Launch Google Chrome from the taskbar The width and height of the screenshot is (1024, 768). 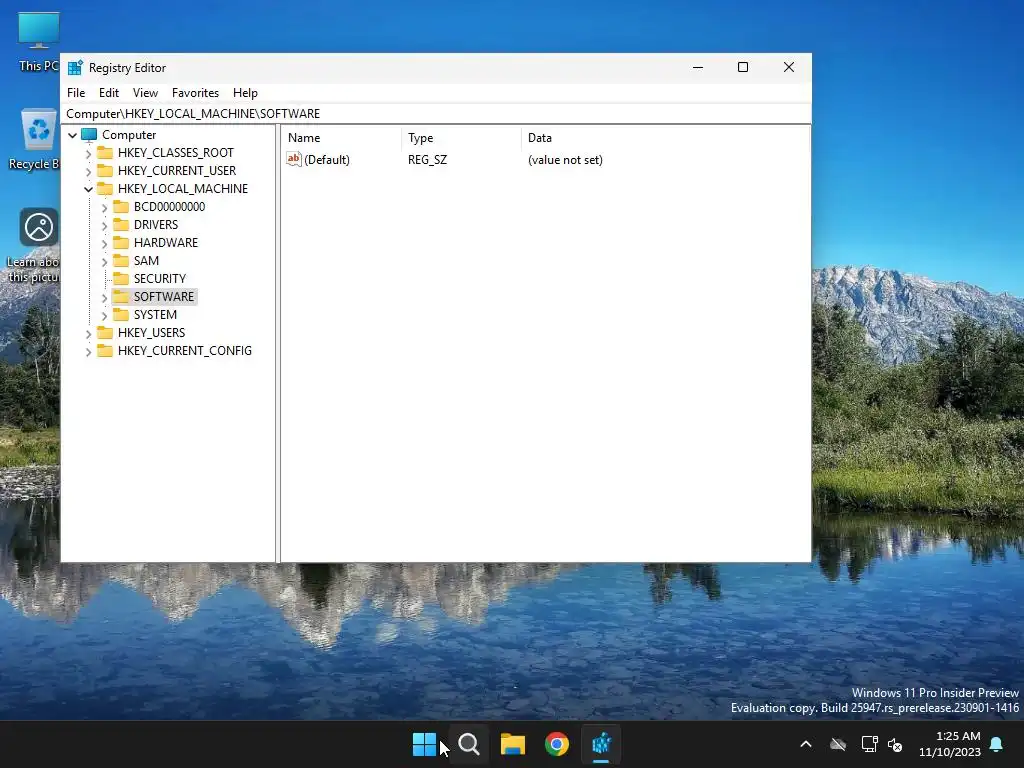pos(557,744)
